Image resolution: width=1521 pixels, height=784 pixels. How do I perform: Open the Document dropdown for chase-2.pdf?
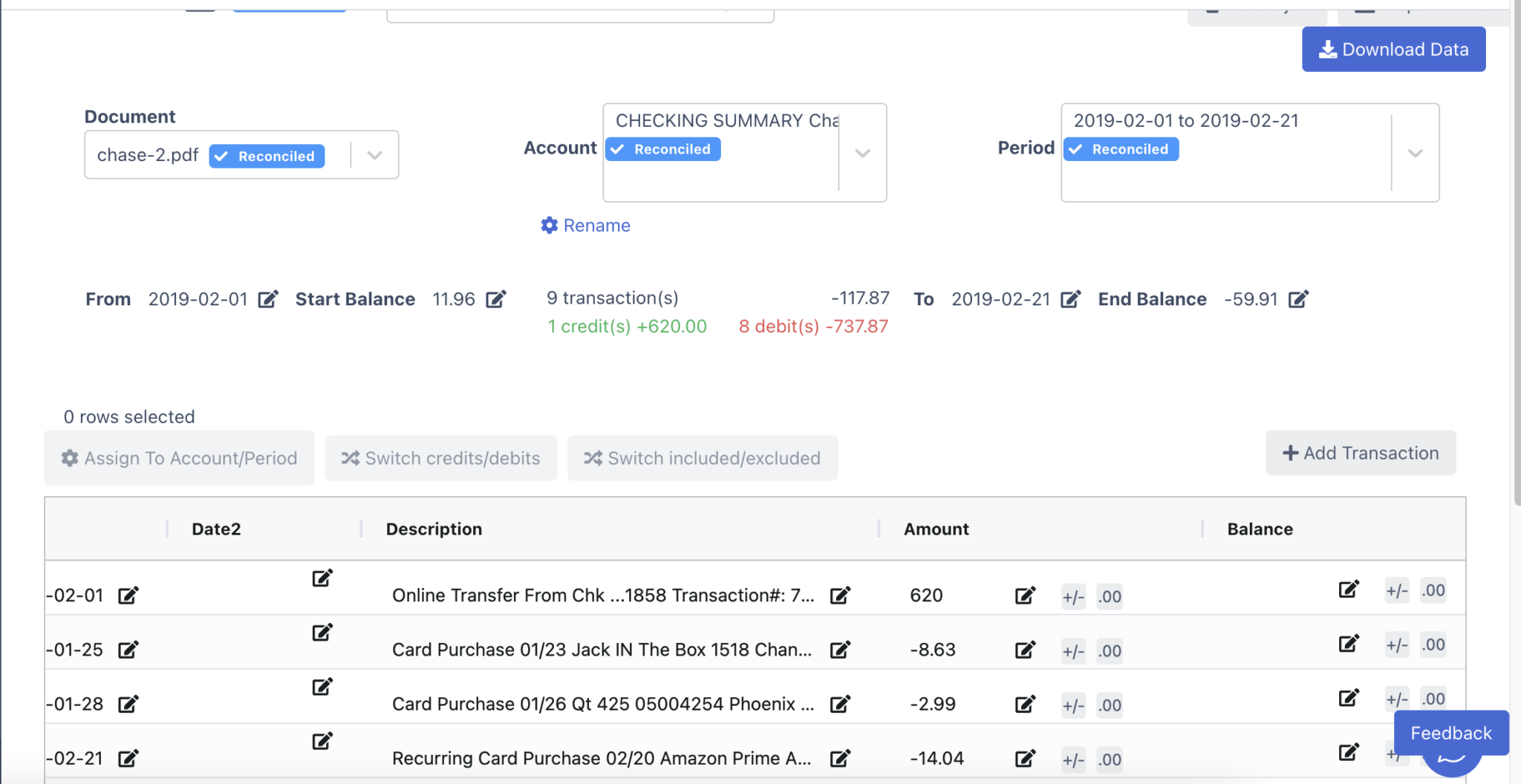point(374,154)
